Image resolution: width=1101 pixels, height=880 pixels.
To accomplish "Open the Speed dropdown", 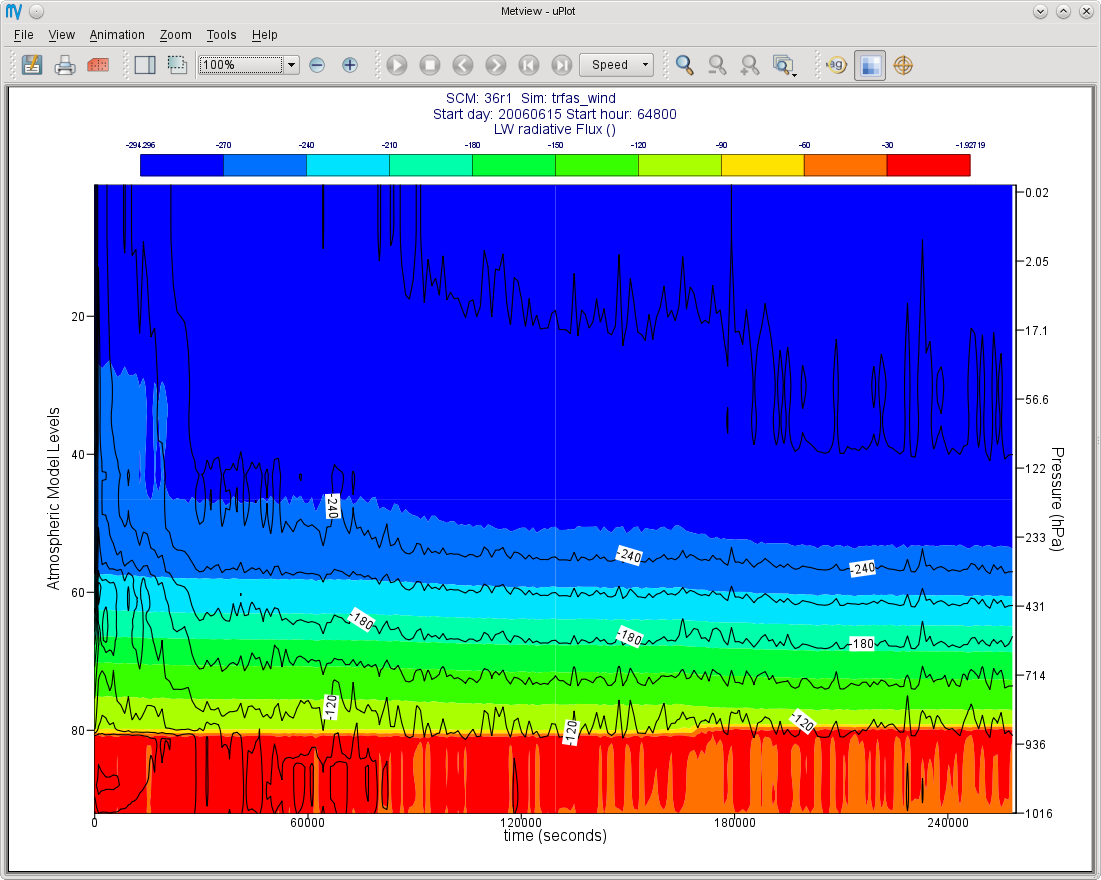I will 617,65.
